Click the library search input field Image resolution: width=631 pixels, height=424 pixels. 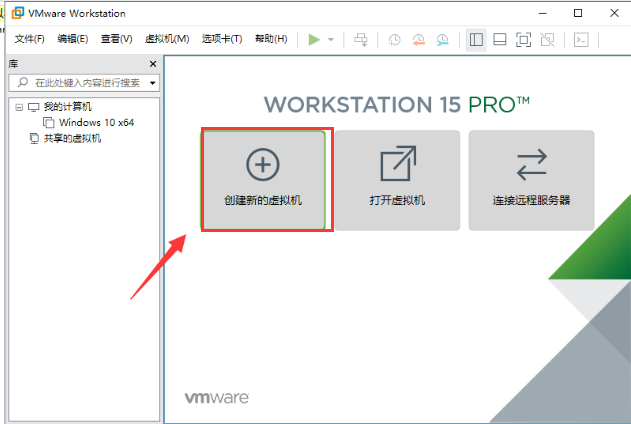coord(85,83)
